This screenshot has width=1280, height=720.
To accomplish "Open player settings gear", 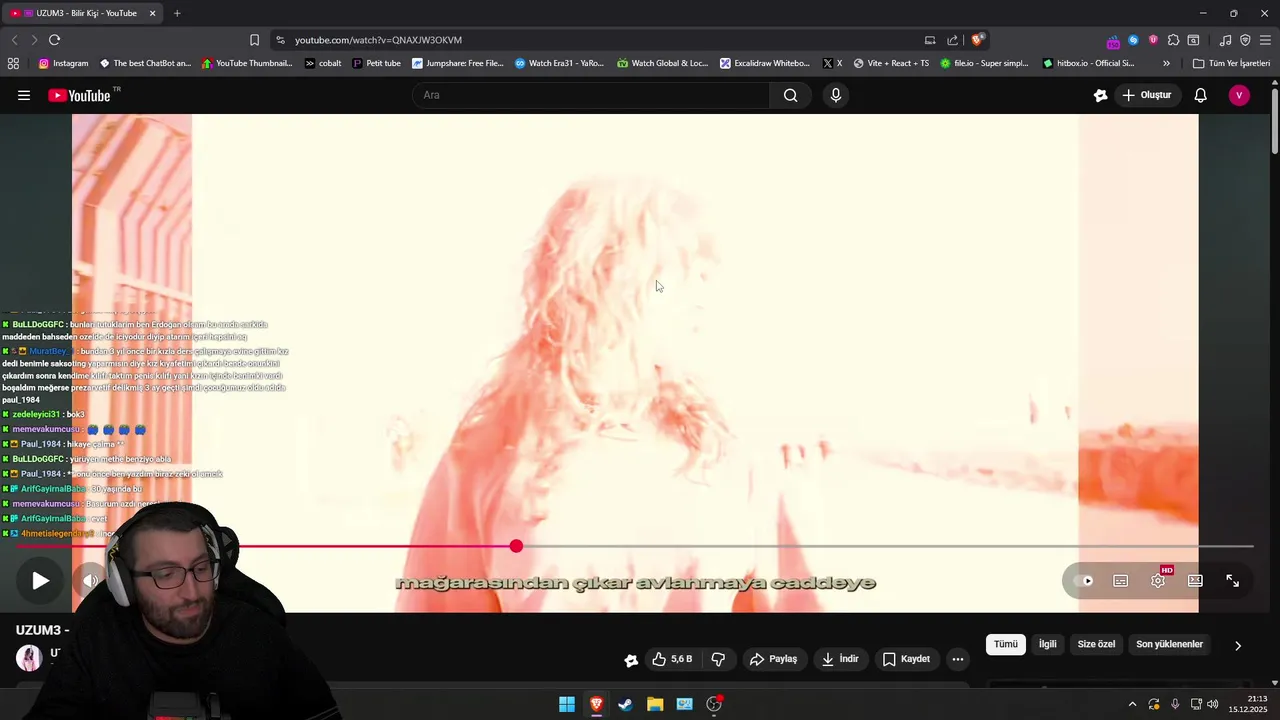I will coord(1158,581).
